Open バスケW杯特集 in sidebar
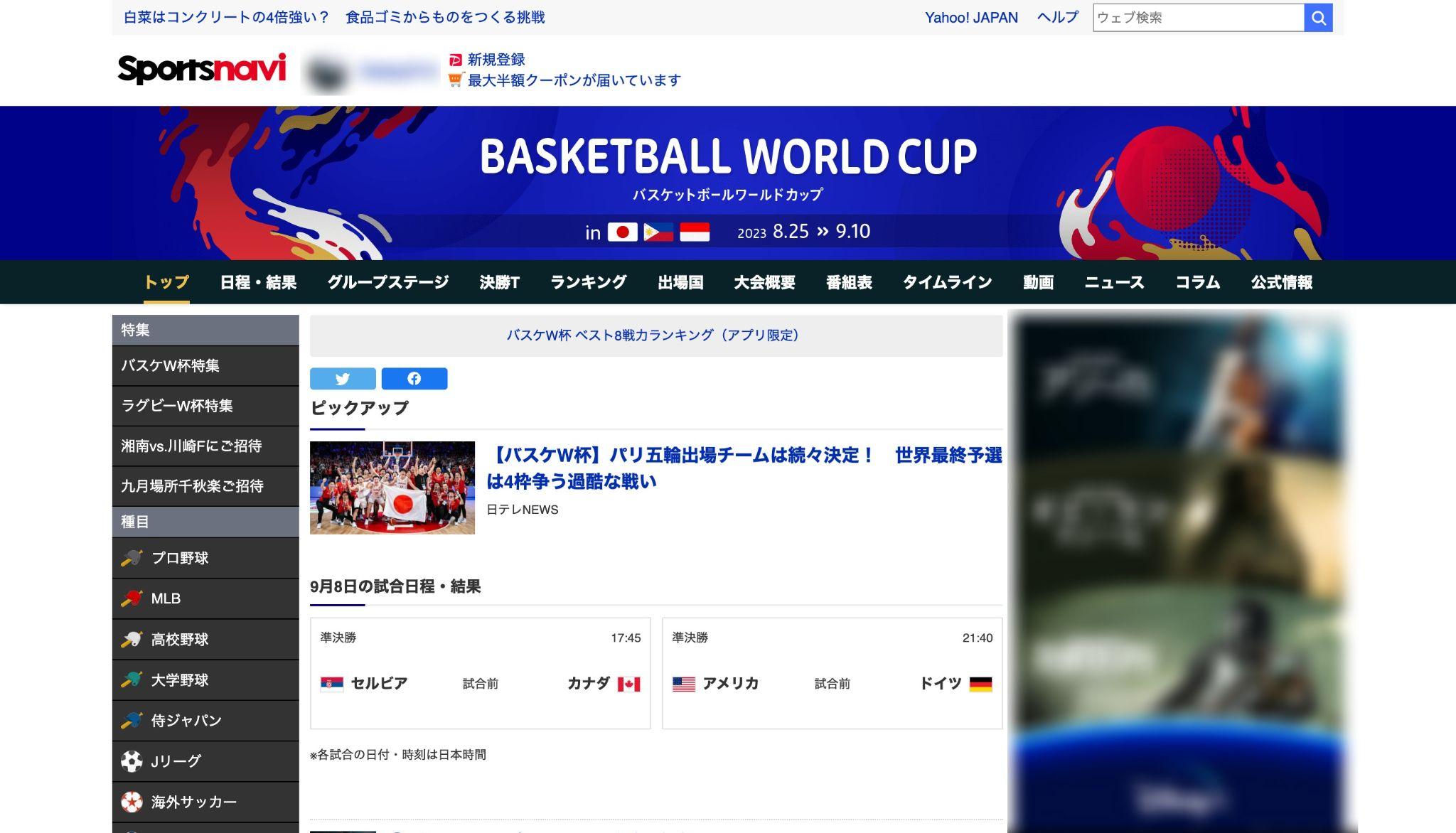Screen dimensions: 1456x833 click(x=205, y=366)
